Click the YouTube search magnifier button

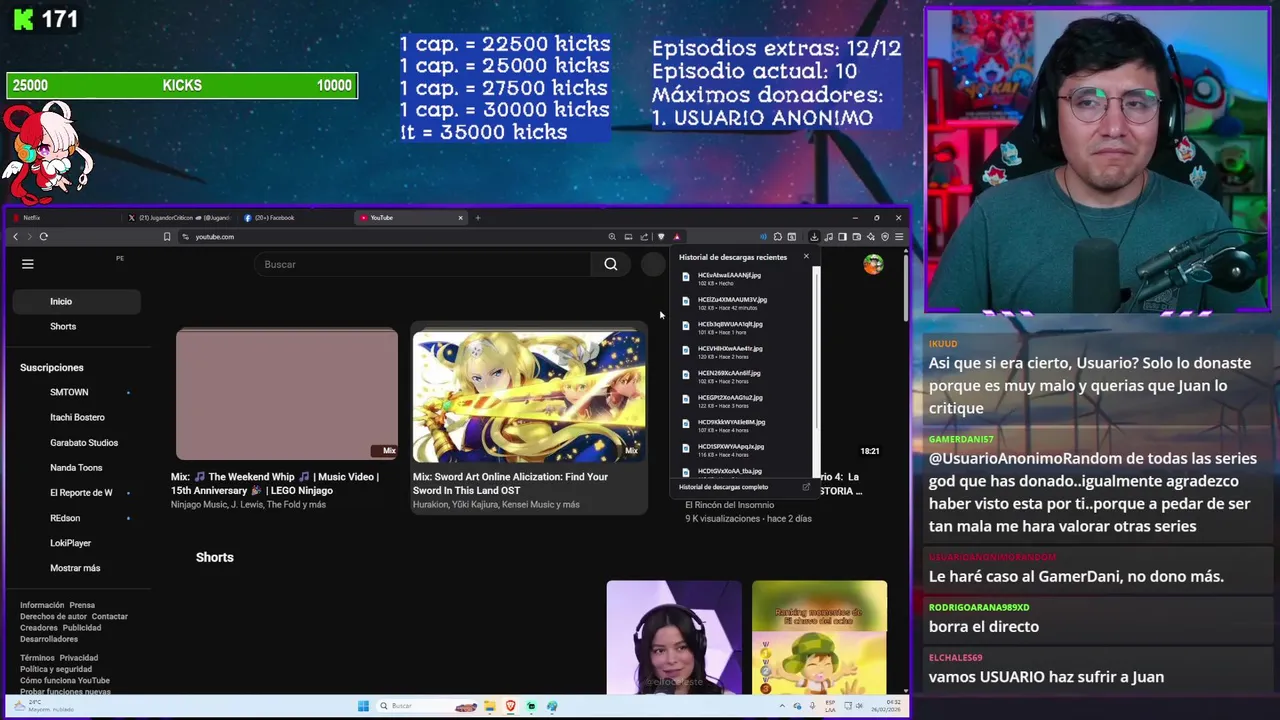tap(611, 264)
